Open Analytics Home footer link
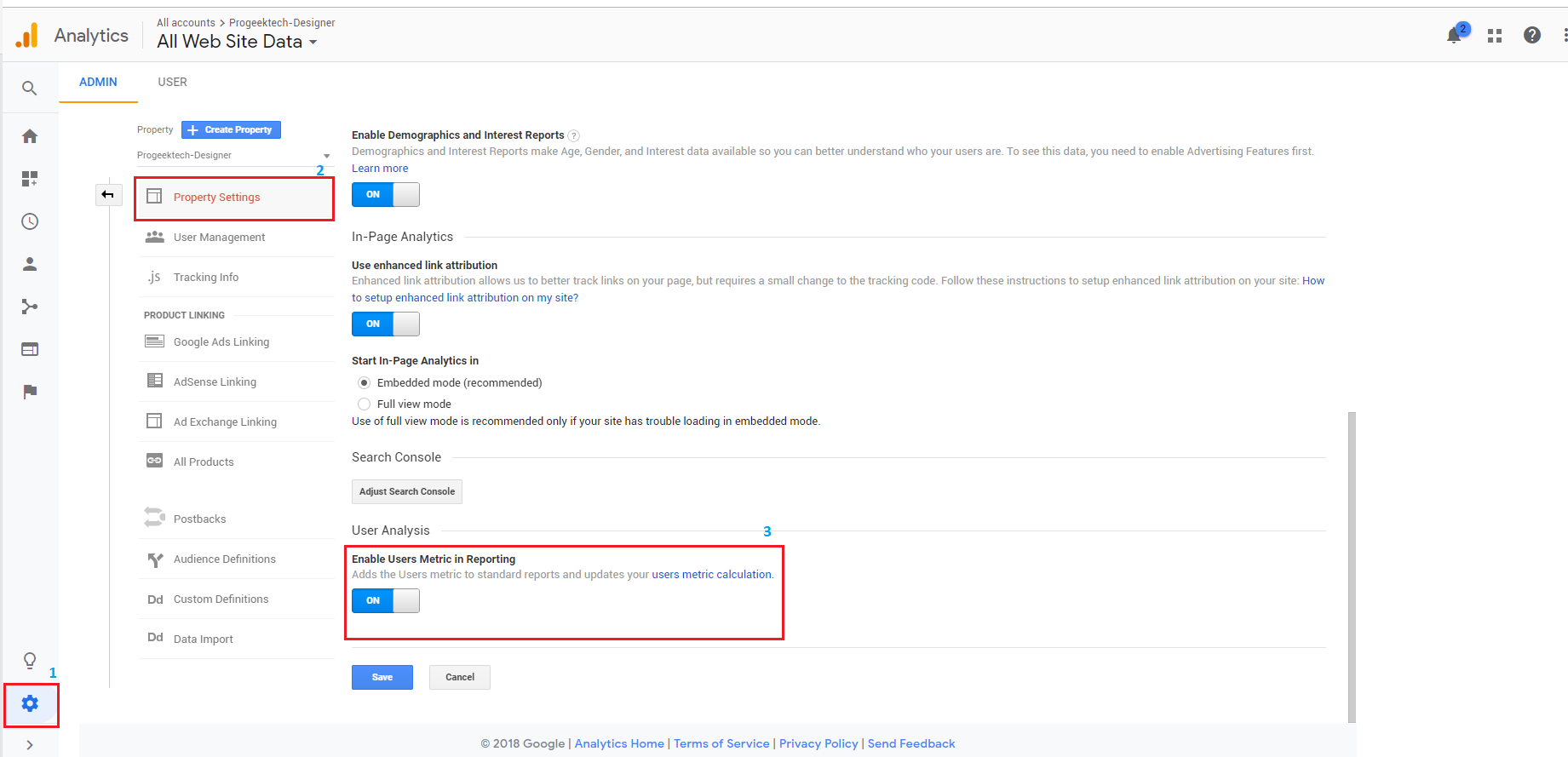The image size is (1568, 757). tap(619, 743)
